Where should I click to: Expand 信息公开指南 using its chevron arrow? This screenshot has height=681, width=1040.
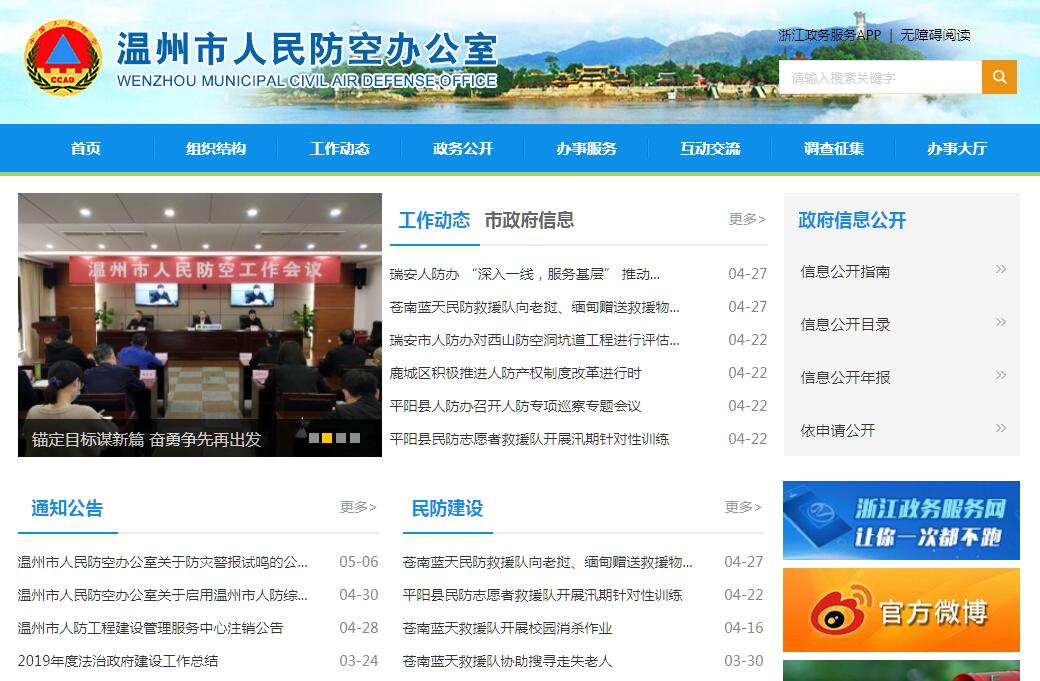pos(1000,270)
